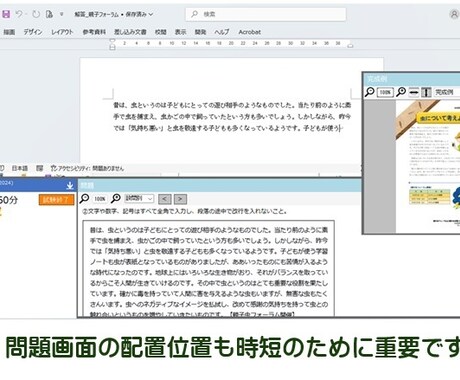Click the download arrow icon on blue exam panel
The image size is (460, 380).
70,185
